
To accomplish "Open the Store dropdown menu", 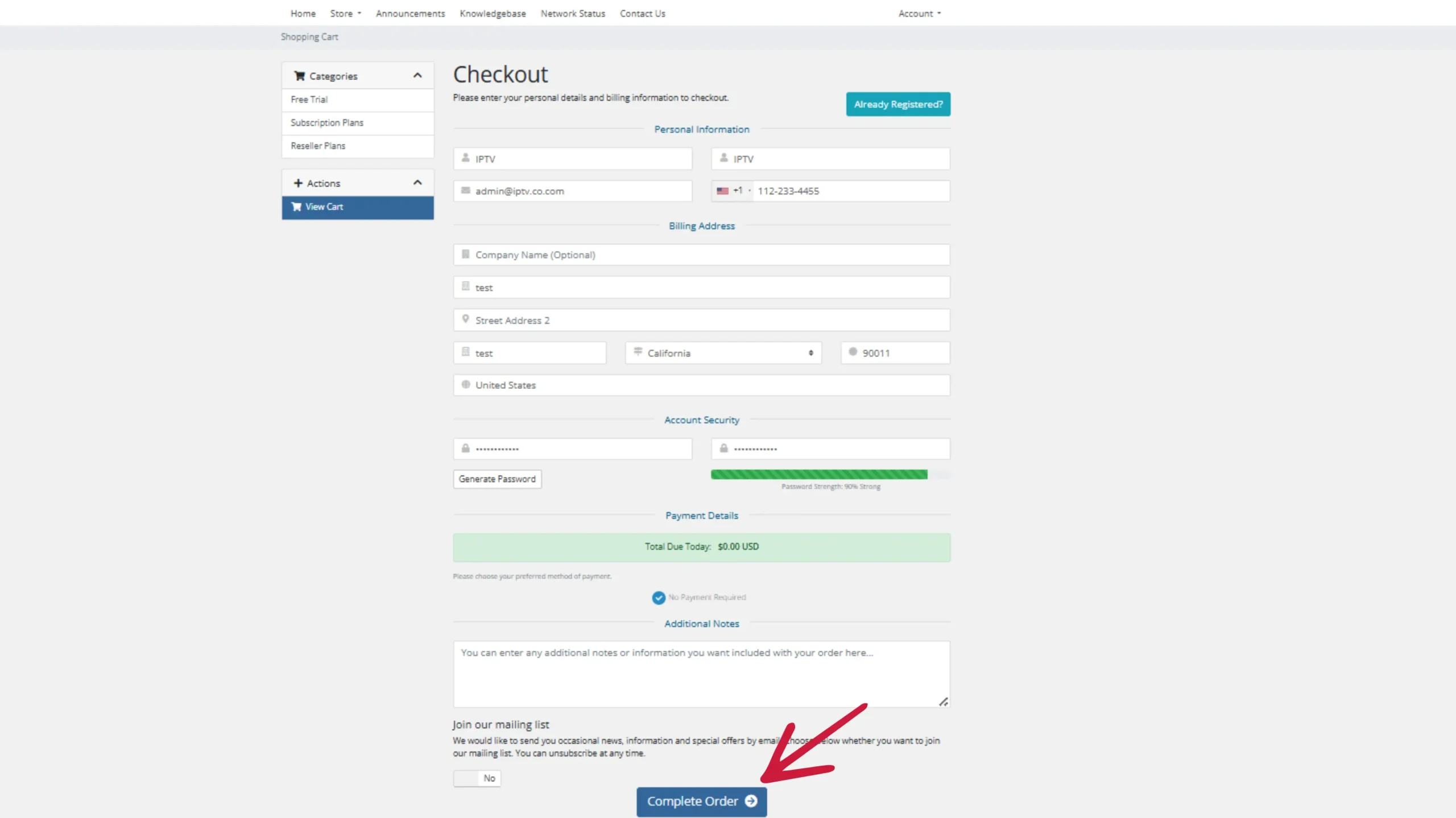I will click(345, 14).
